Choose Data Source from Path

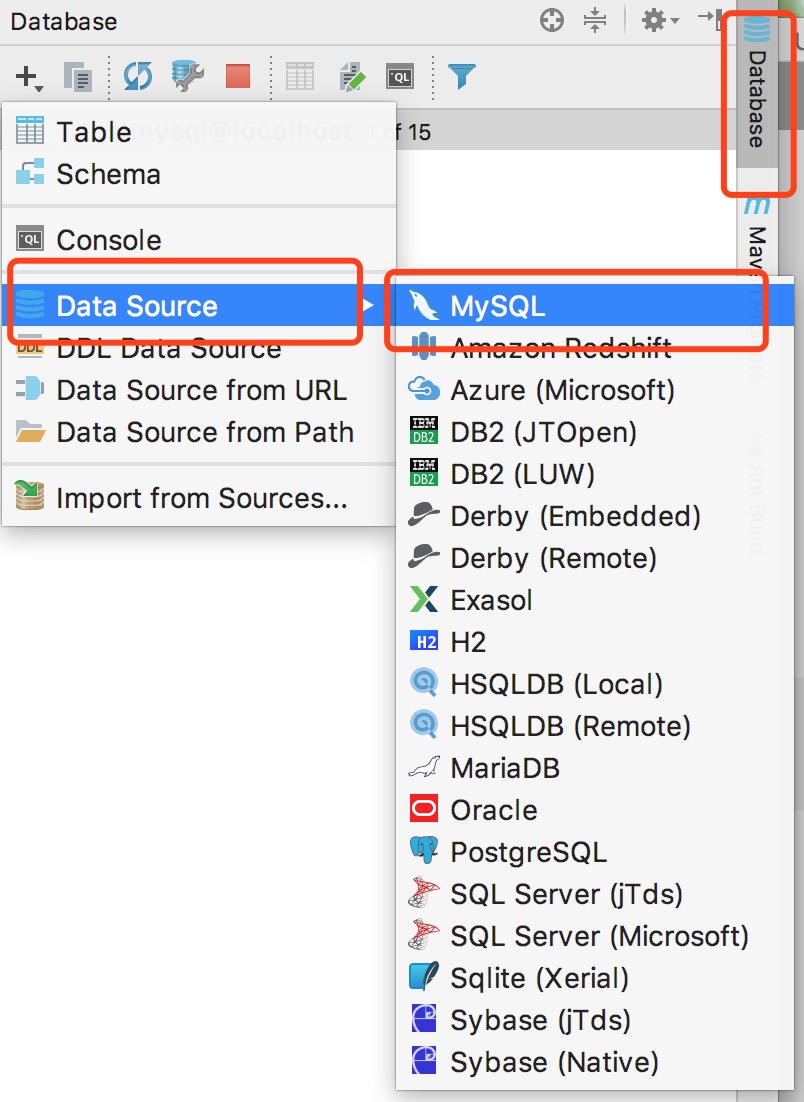coord(199,432)
